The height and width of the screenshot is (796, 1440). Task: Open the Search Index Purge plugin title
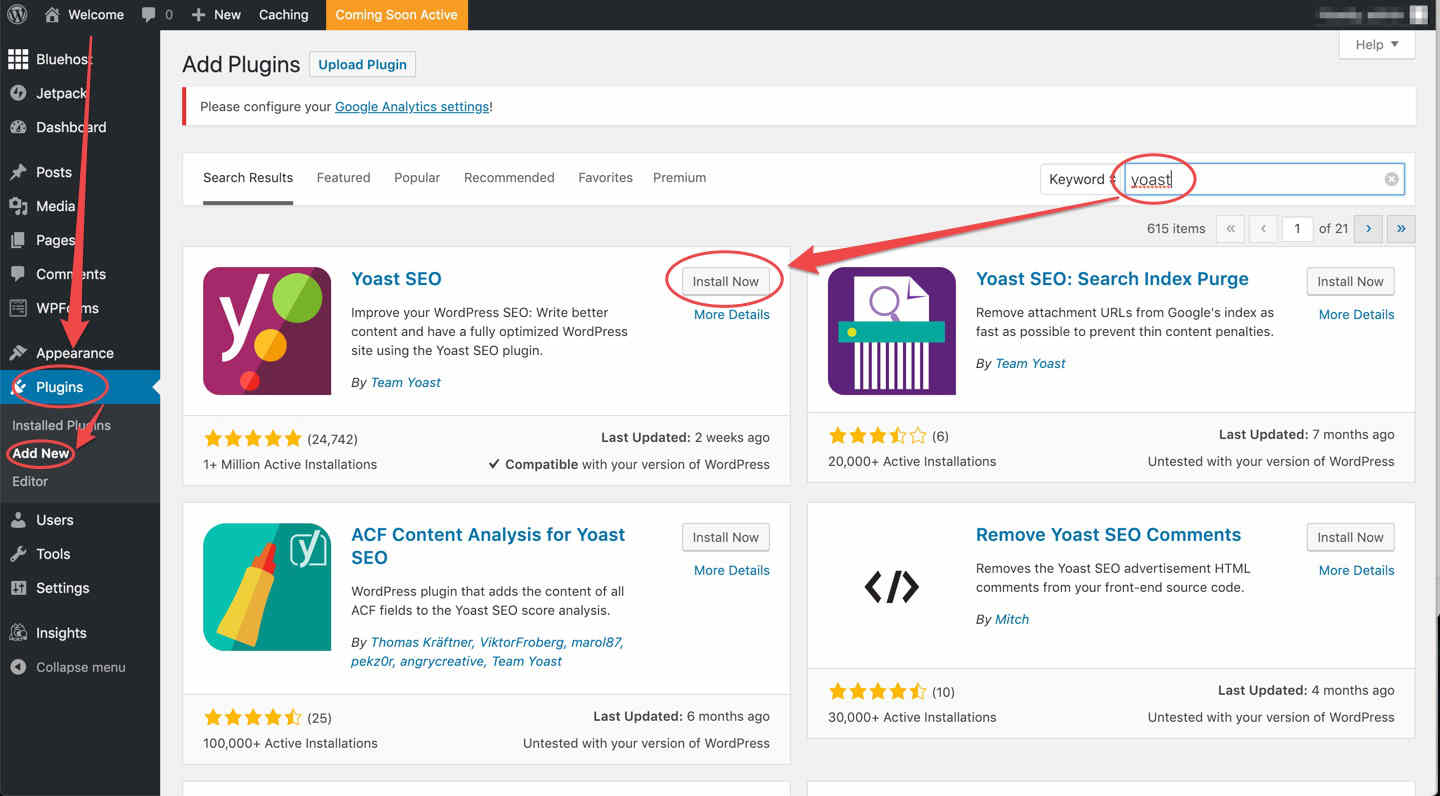[1112, 279]
